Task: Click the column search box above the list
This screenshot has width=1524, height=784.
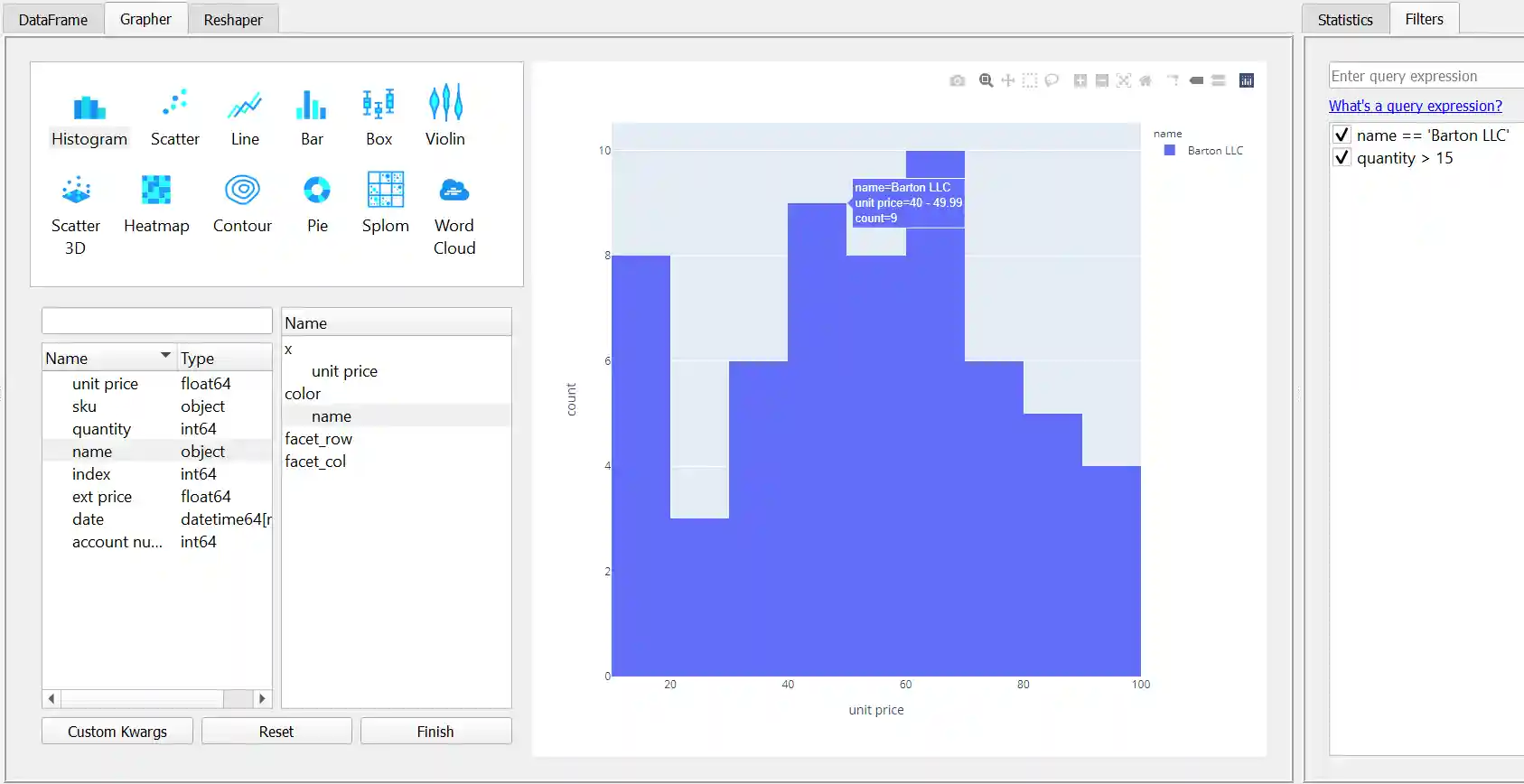Action: [157, 321]
